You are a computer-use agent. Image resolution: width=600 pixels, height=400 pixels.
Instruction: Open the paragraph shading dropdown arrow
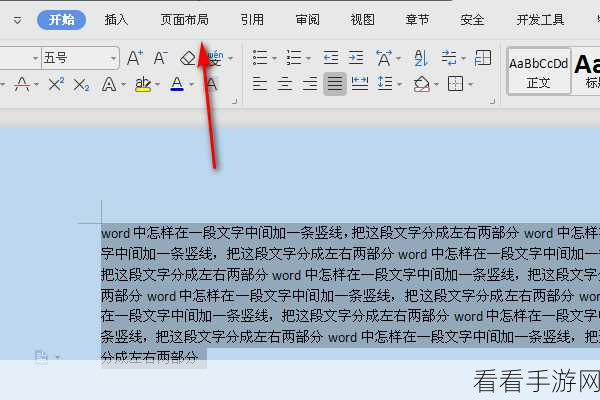point(436,84)
